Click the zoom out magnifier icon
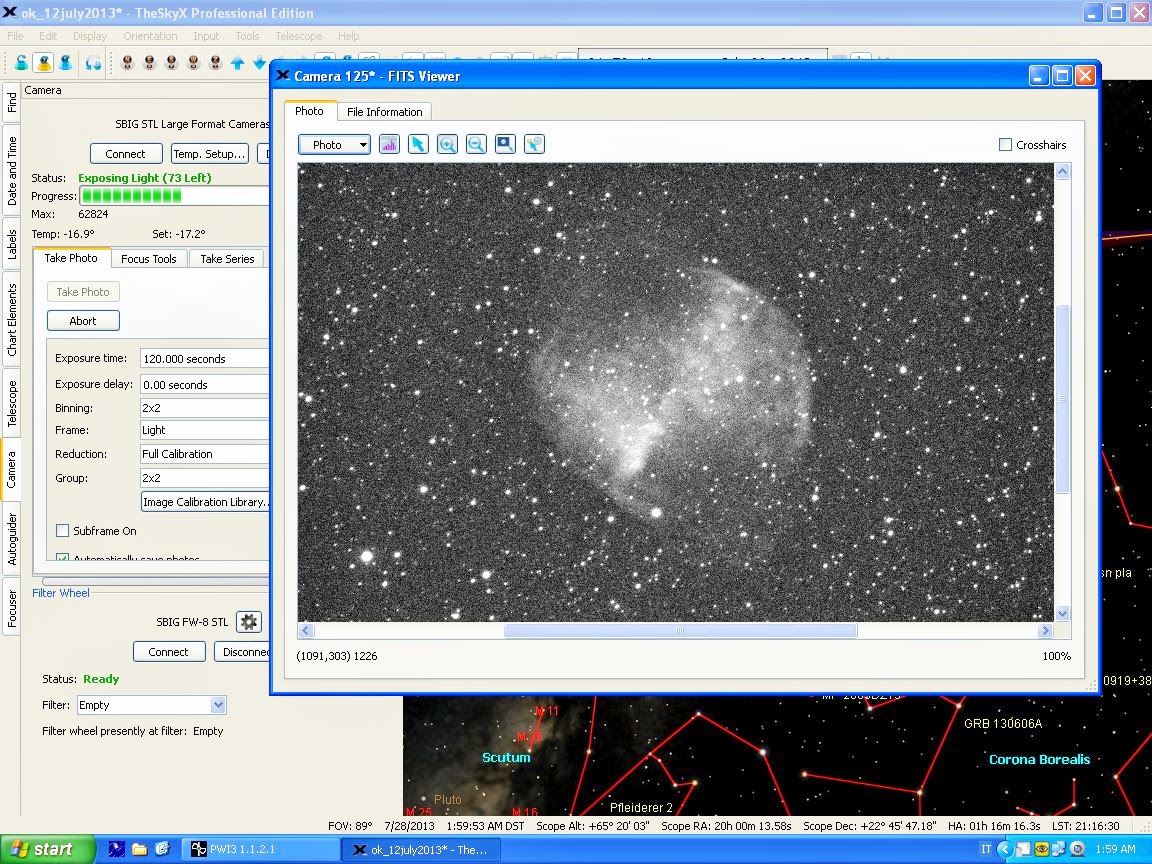Viewport: 1152px width, 864px height. click(476, 145)
